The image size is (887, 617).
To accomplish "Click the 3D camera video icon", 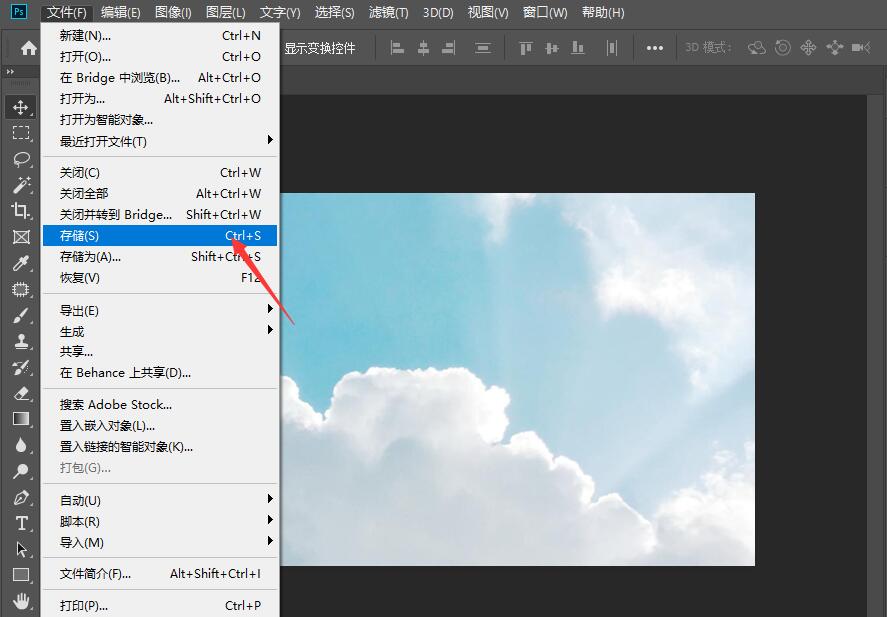I will [861, 48].
